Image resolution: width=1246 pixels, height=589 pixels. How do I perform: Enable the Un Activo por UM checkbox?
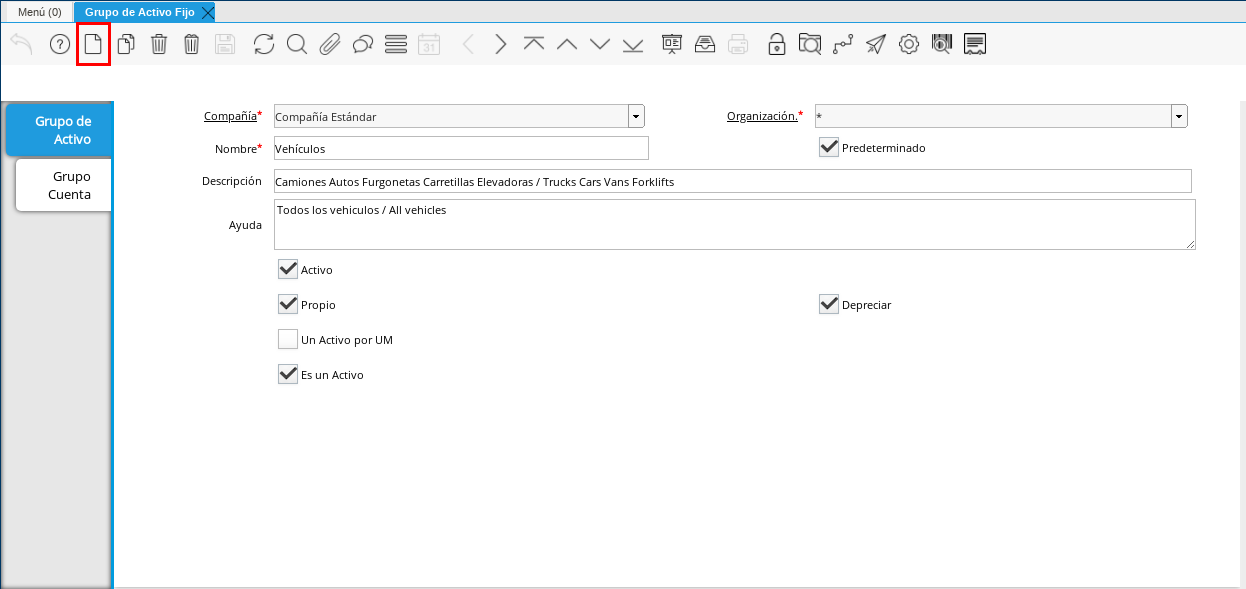click(288, 340)
